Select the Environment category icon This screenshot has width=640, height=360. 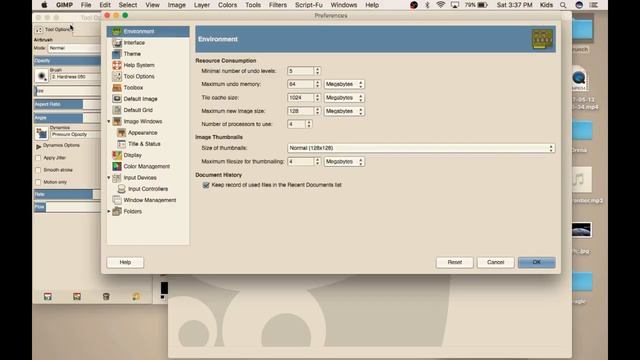[x=117, y=31]
